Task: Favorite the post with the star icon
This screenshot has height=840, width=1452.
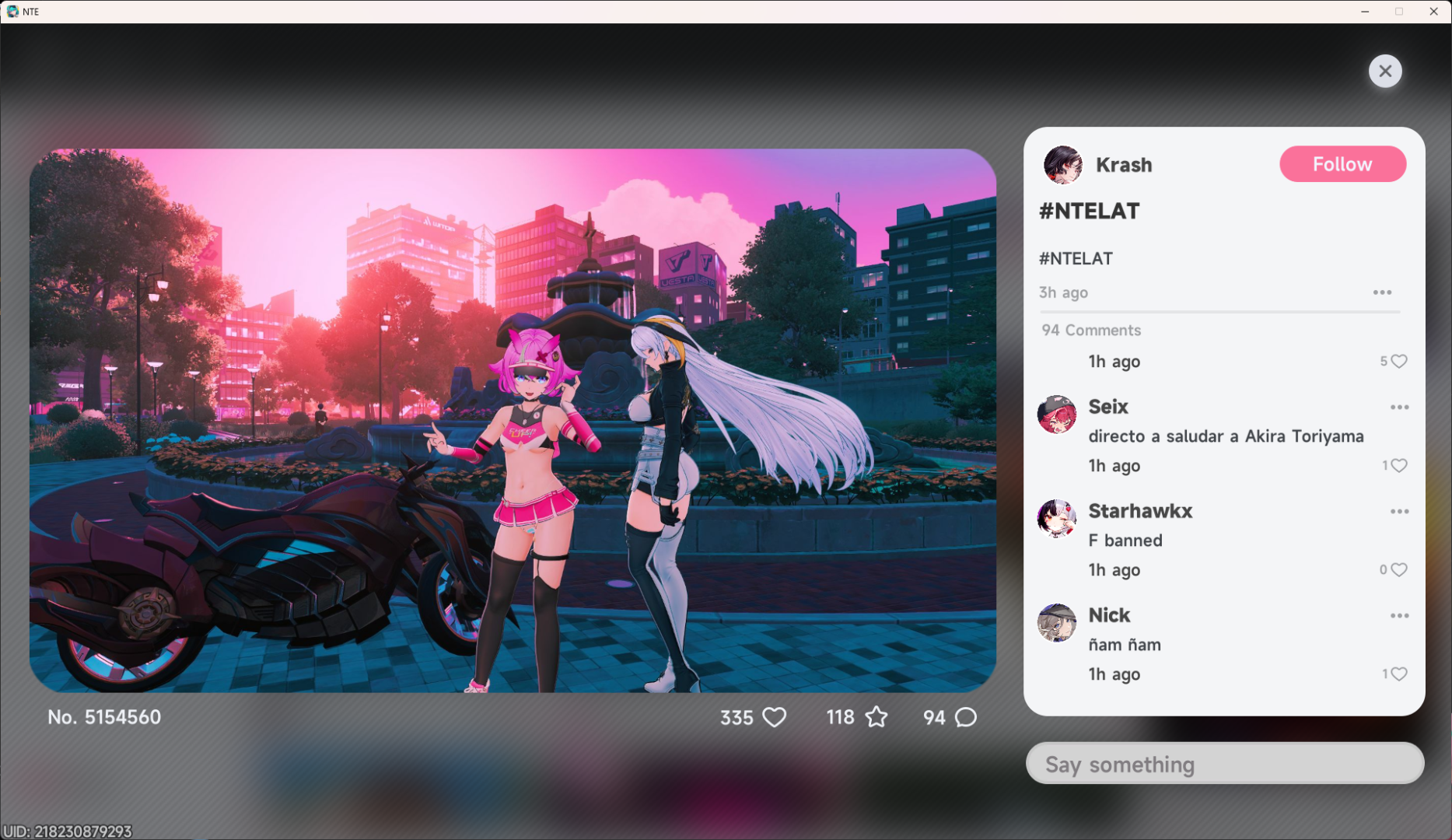Action: 876,717
